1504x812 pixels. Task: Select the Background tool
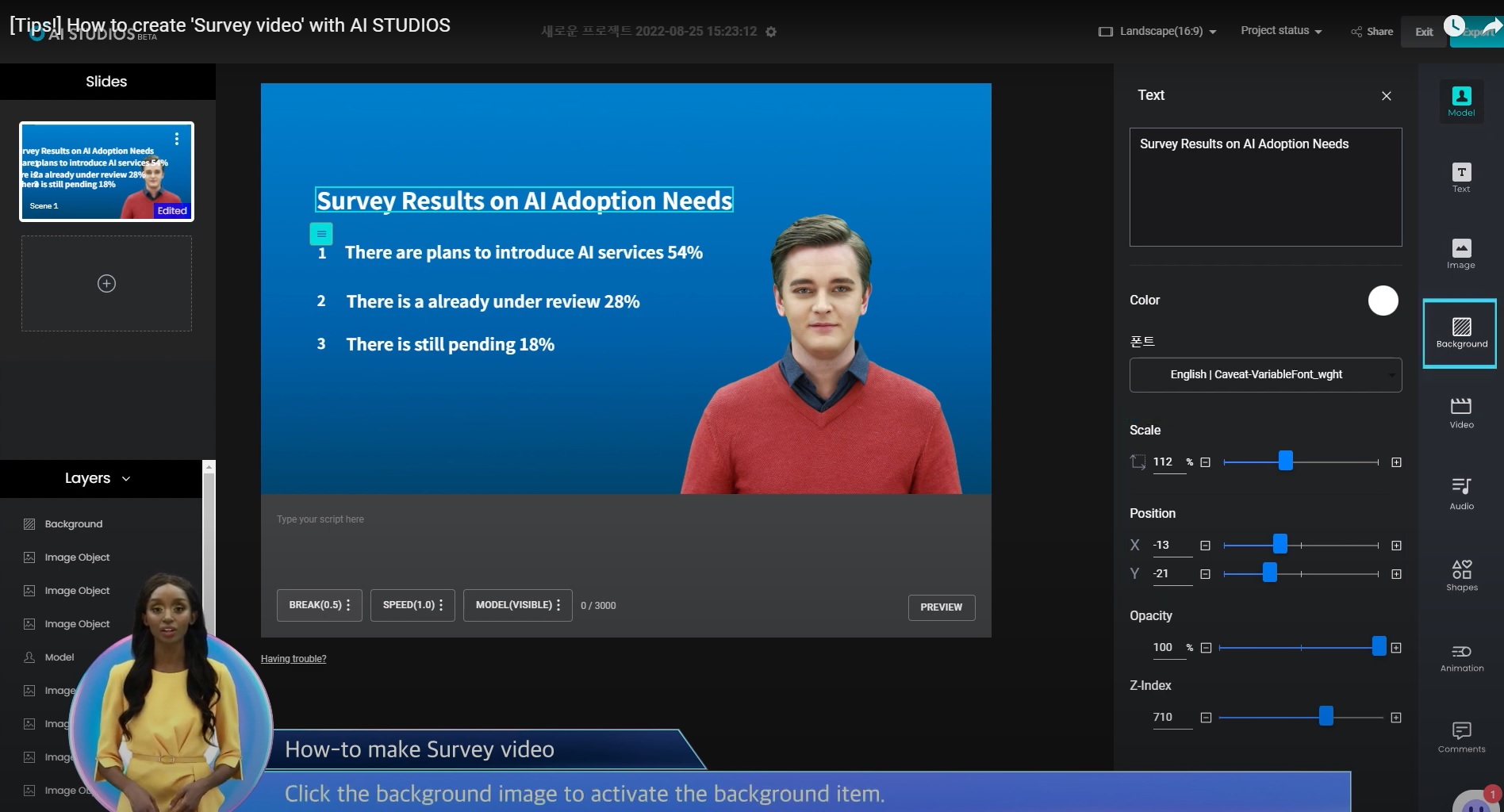tap(1460, 333)
